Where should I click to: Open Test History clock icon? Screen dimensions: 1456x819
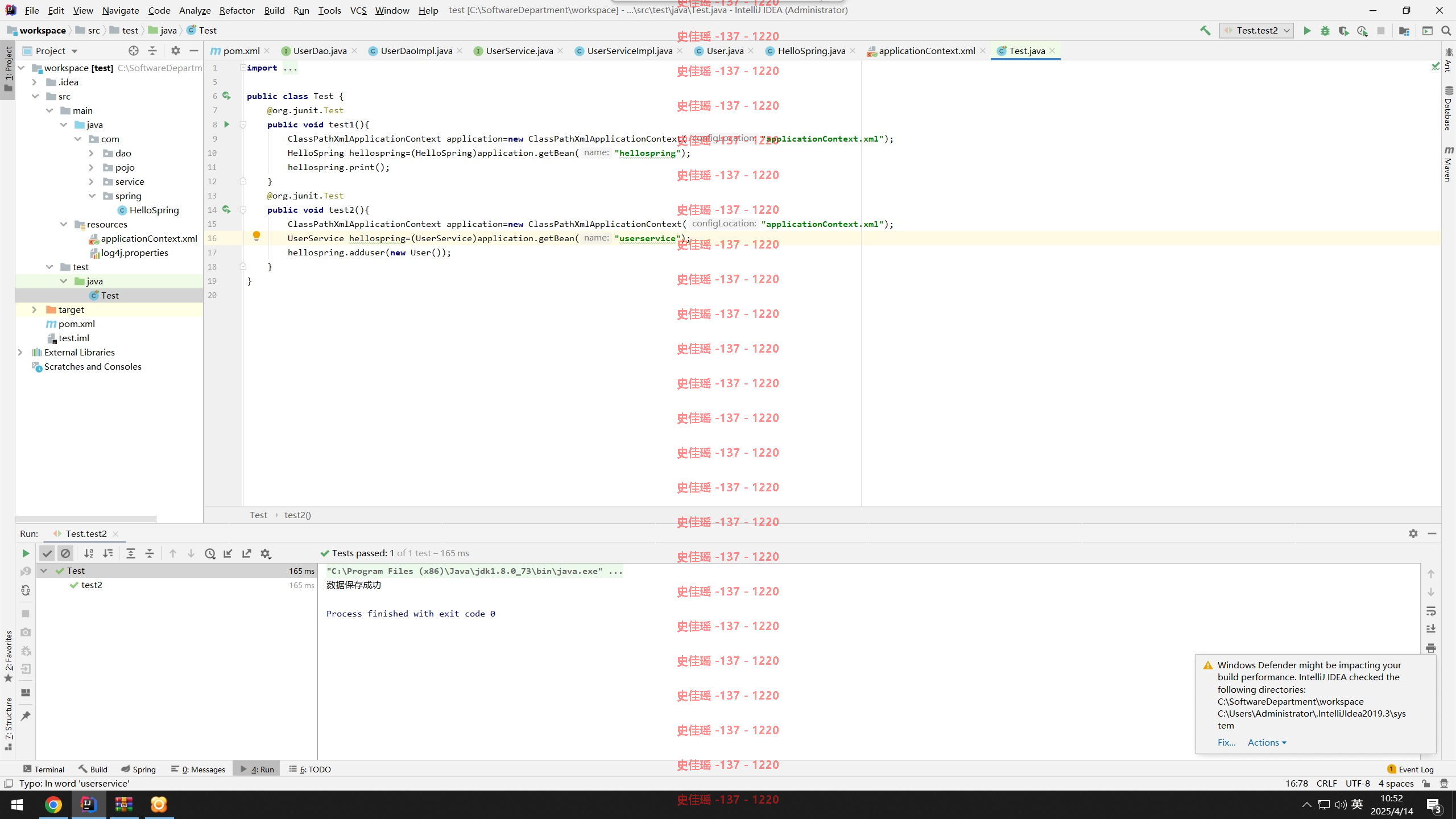point(210,553)
